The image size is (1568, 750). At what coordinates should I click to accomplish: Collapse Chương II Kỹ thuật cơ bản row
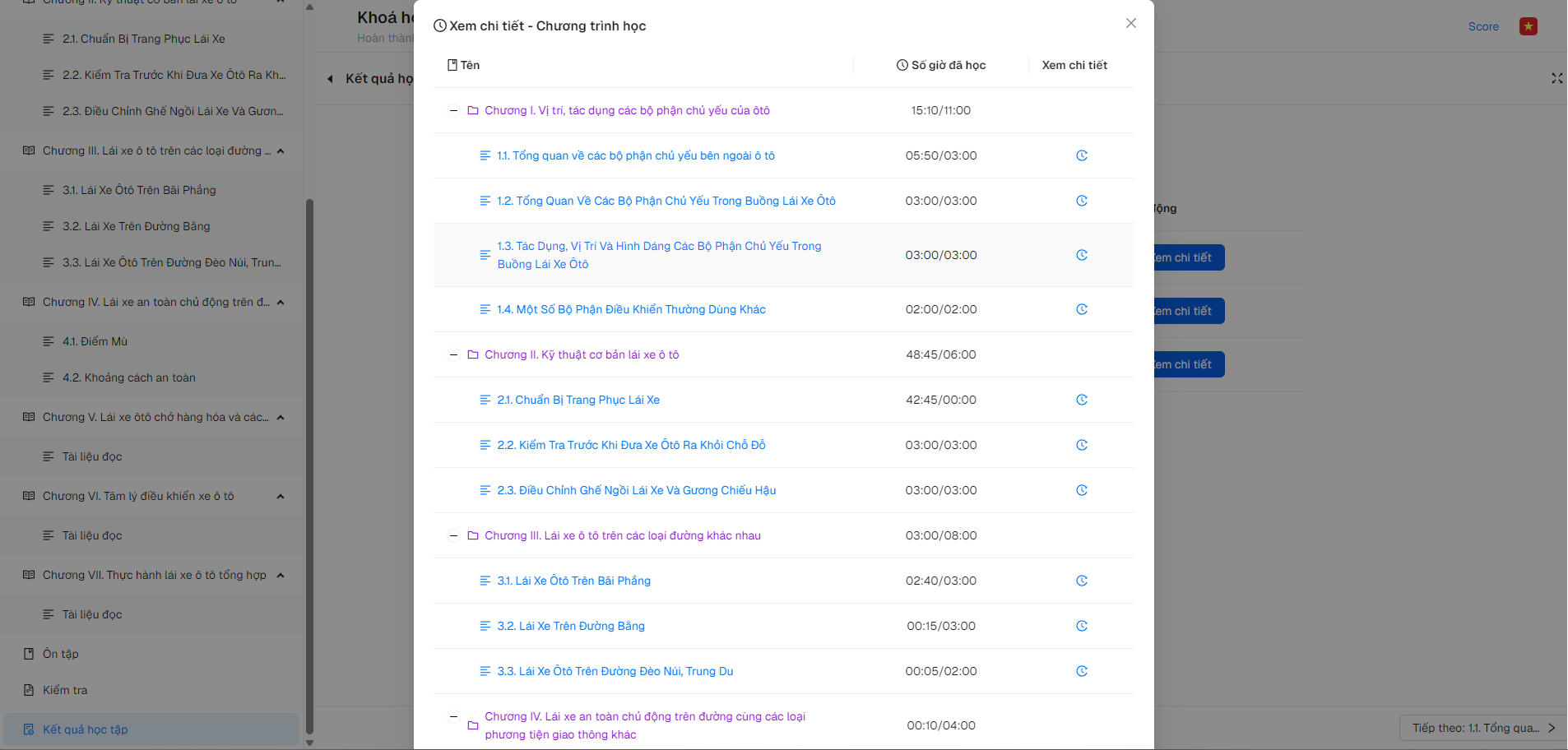coord(453,354)
